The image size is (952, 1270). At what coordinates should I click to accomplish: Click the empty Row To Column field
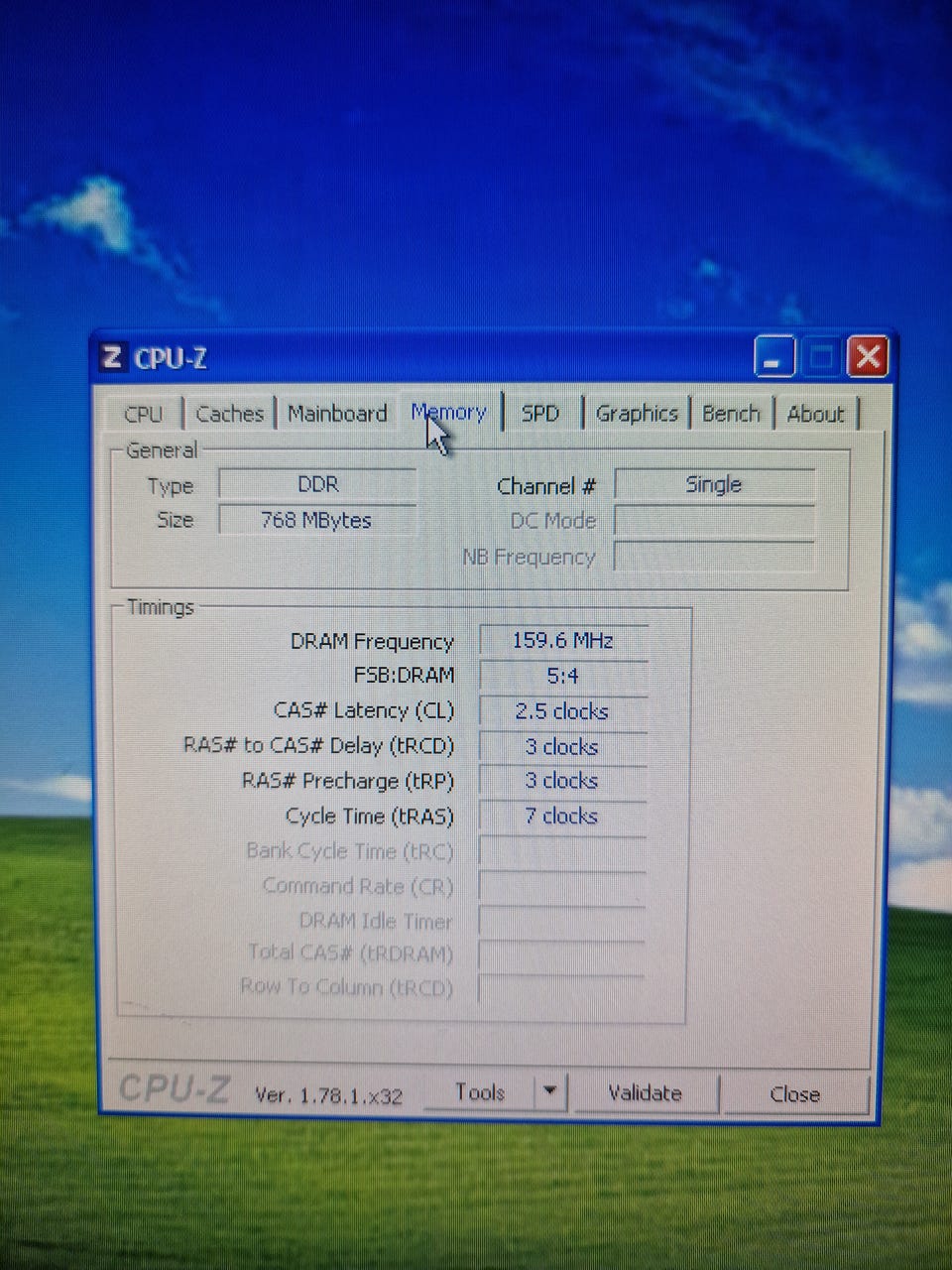(x=562, y=988)
